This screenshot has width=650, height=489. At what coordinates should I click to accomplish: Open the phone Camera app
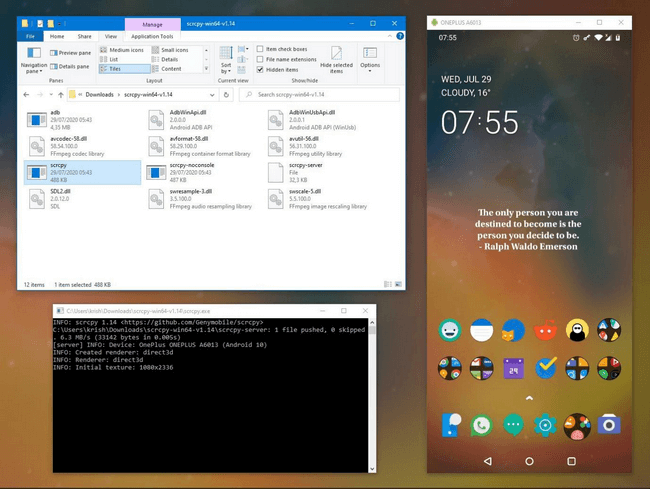[x=608, y=425]
